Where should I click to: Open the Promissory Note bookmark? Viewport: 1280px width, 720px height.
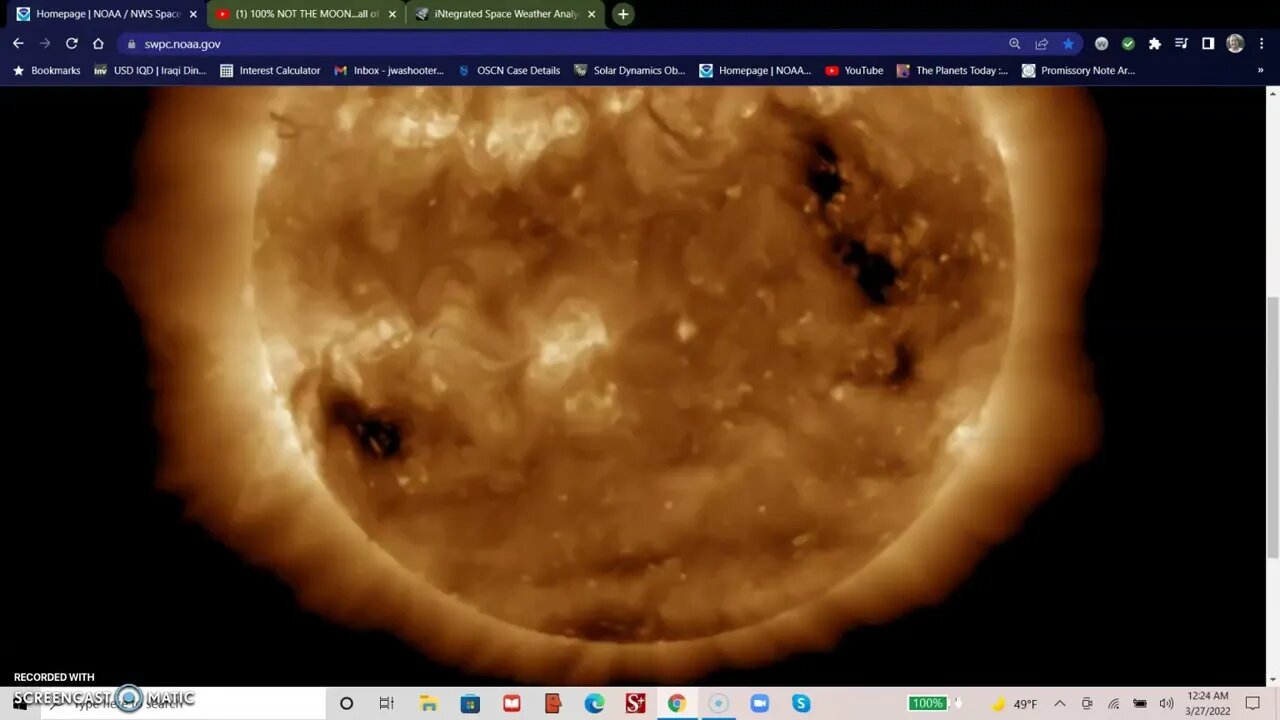tap(1078, 71)
